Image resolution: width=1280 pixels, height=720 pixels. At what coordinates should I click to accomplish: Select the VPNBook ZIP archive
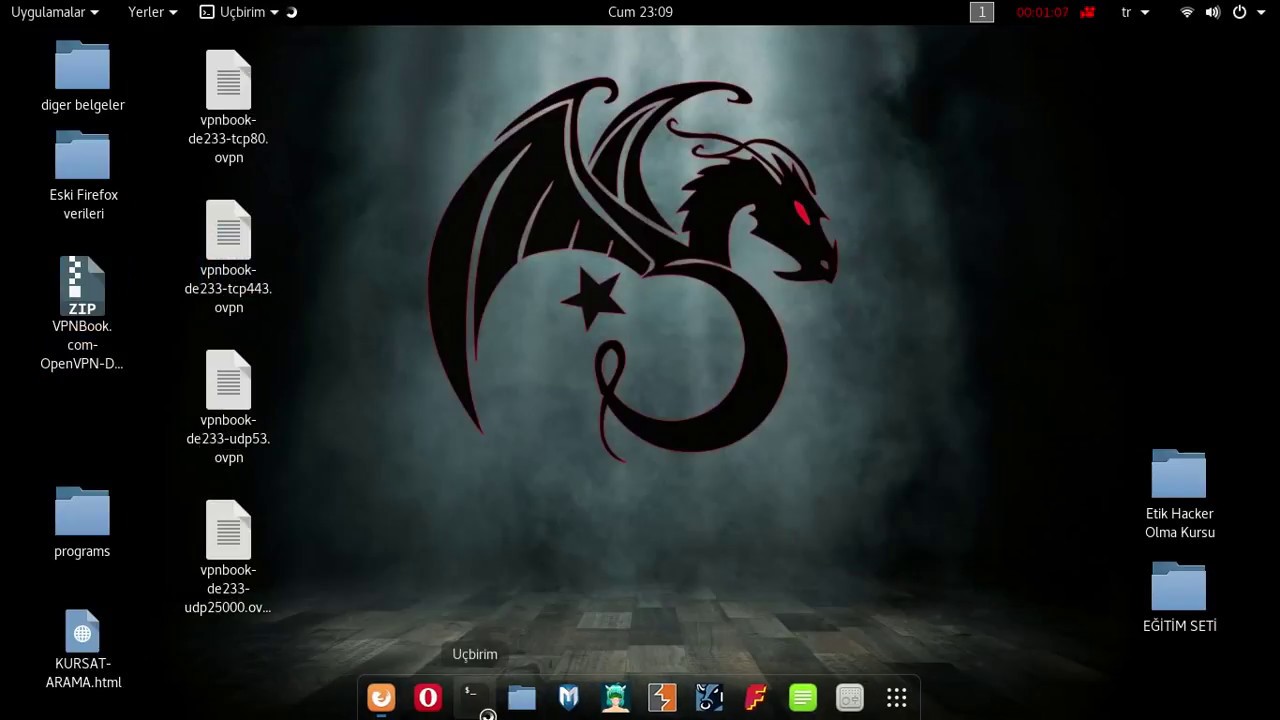(x=82, y=313)
